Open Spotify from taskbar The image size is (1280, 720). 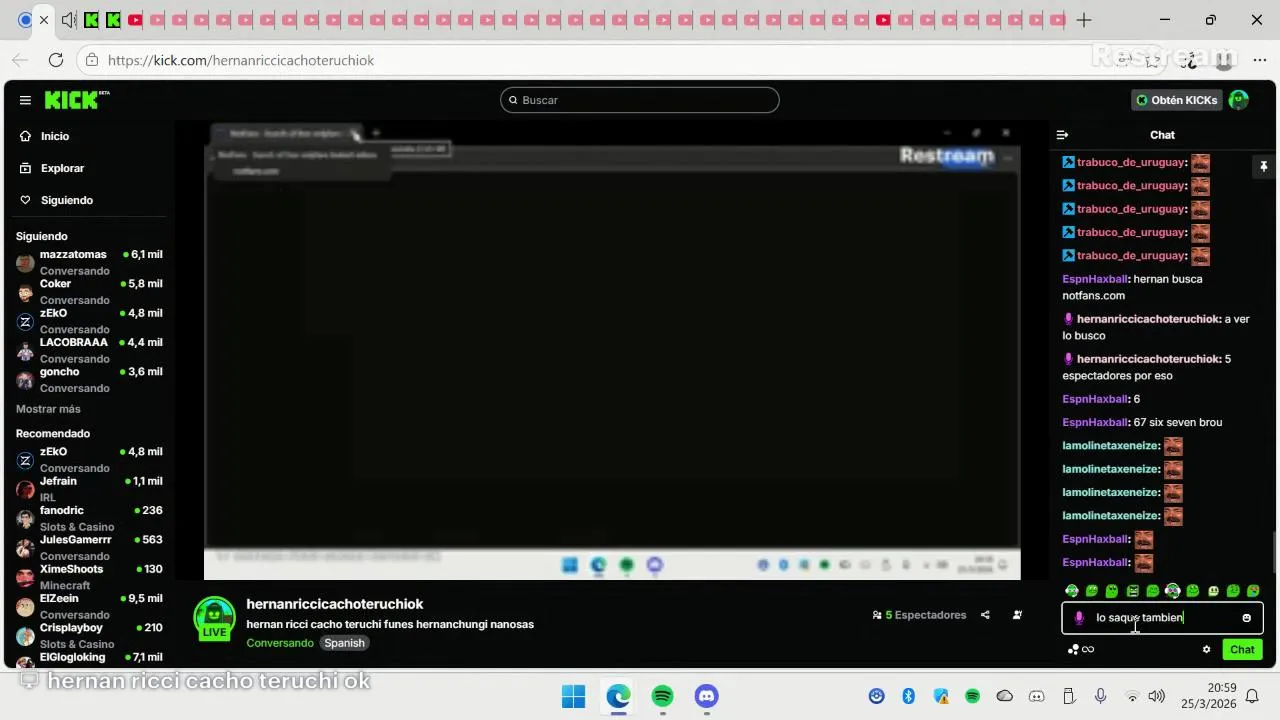[x=662, y=696]
